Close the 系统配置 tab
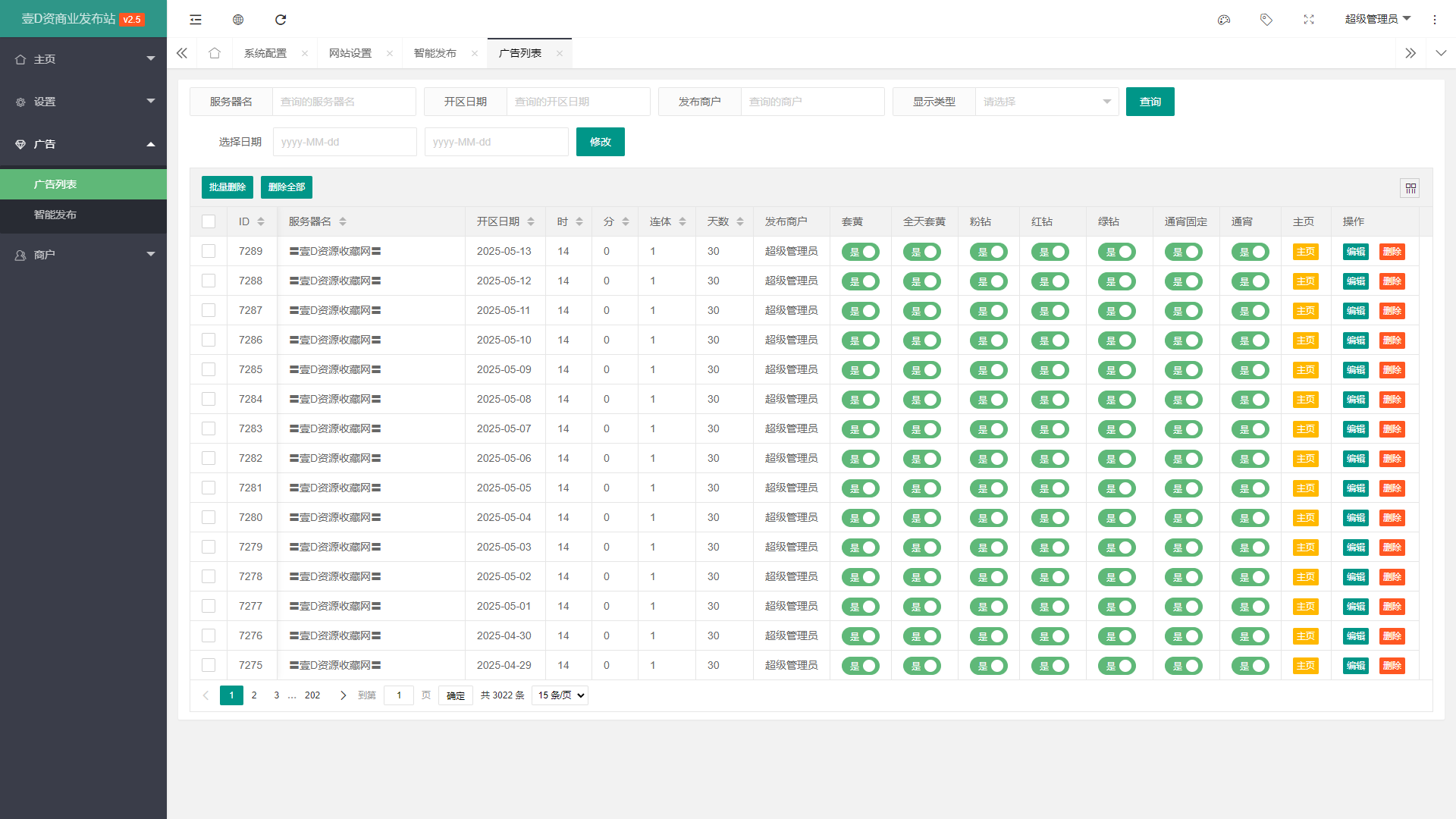Screen dimensions: 1456x819 coord(305,53)
